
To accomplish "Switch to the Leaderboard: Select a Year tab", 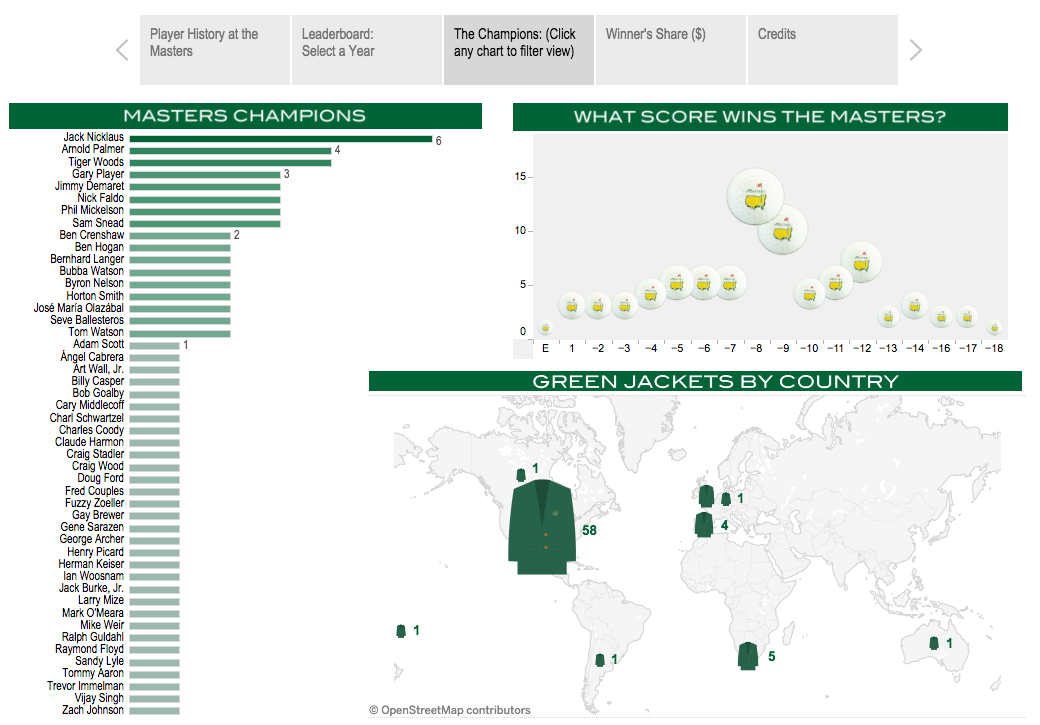I will tap(367, 50).
